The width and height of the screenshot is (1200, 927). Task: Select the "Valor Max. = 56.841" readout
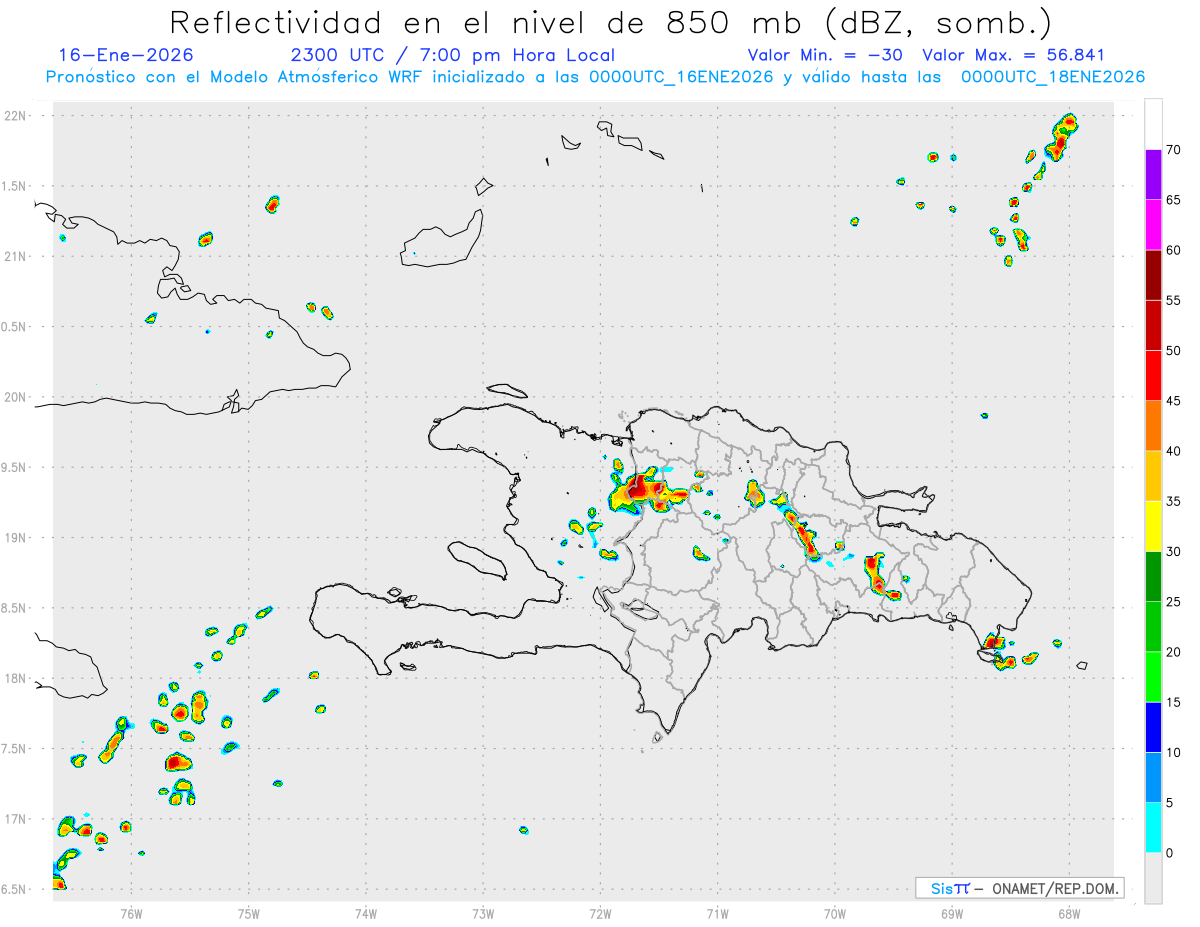click(1013, 55)
